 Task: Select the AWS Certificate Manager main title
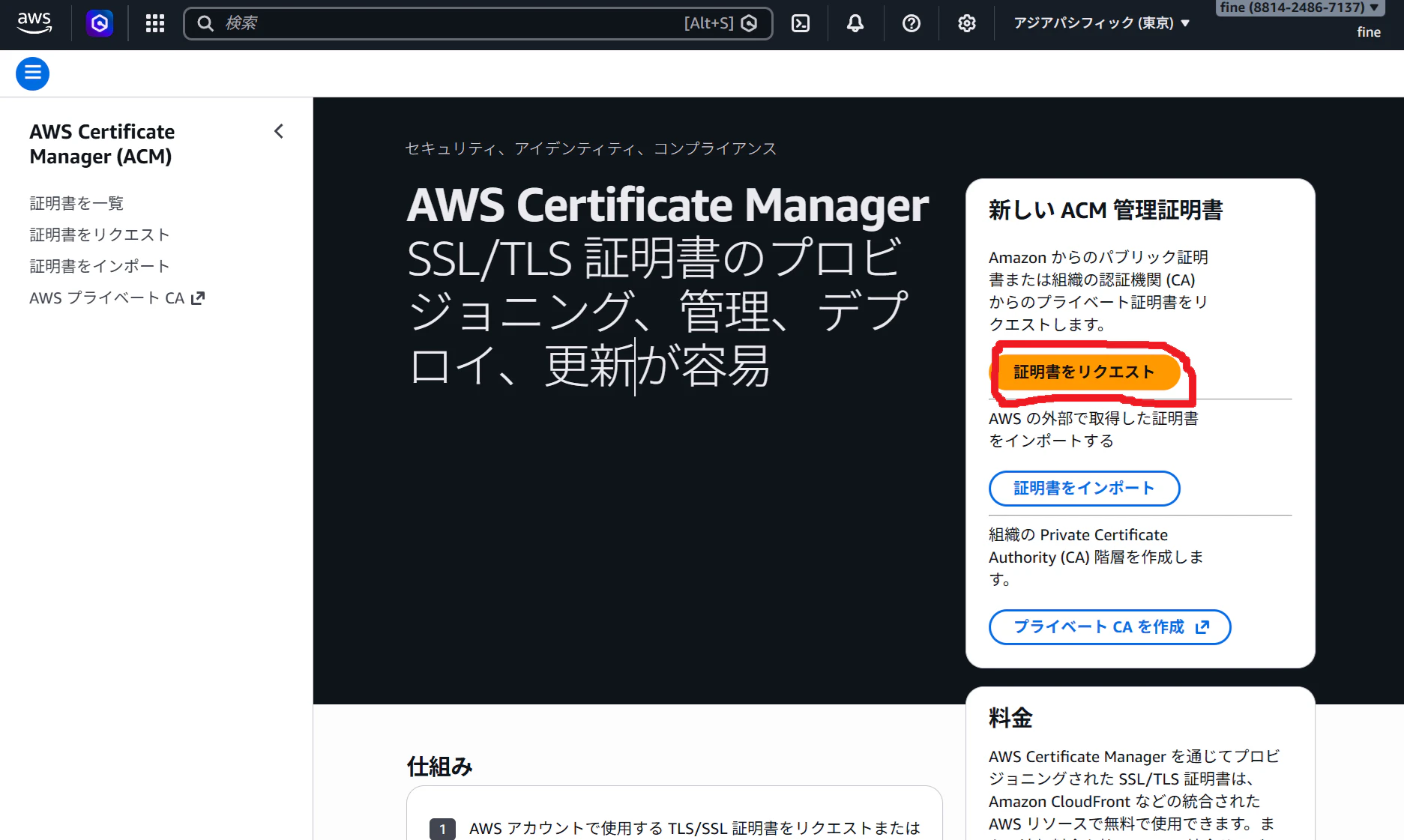coord(668,205)
